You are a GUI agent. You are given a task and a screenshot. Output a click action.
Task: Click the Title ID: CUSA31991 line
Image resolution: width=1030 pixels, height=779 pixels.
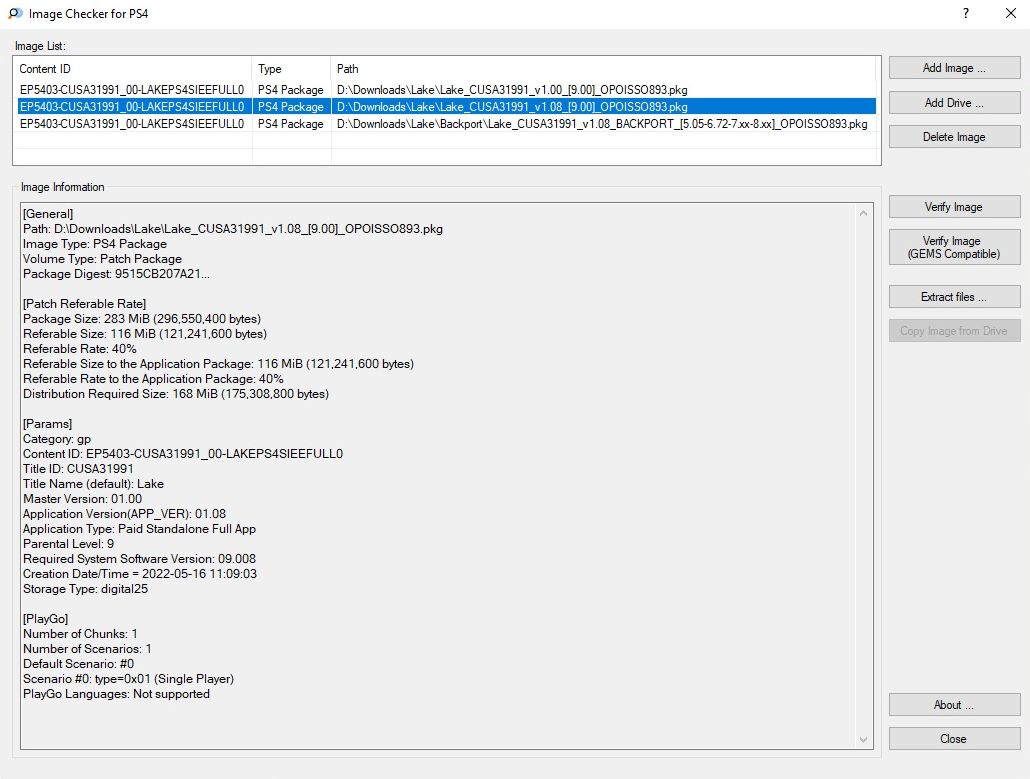click(78, 469)
